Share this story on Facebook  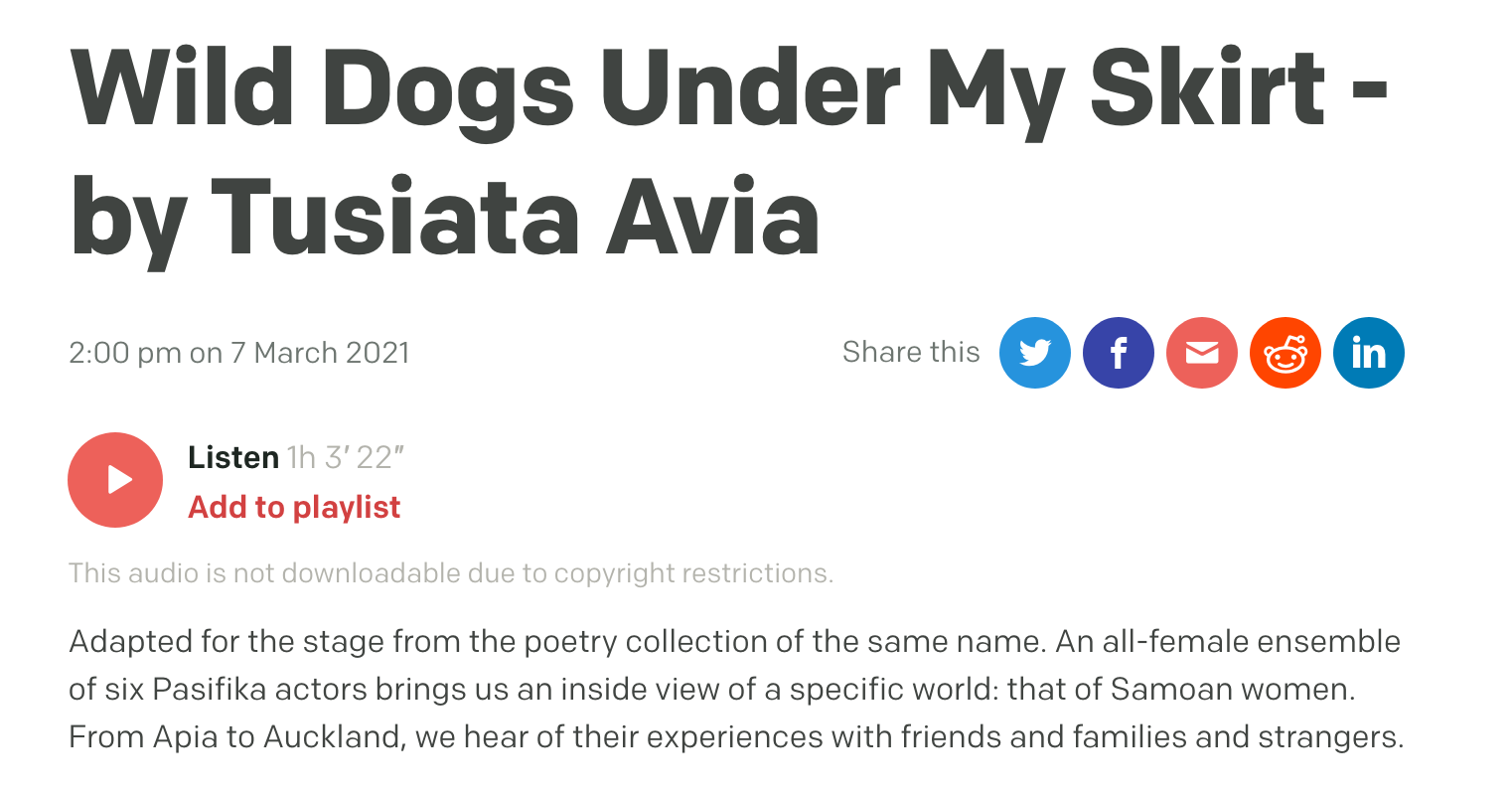point(1118,353)
